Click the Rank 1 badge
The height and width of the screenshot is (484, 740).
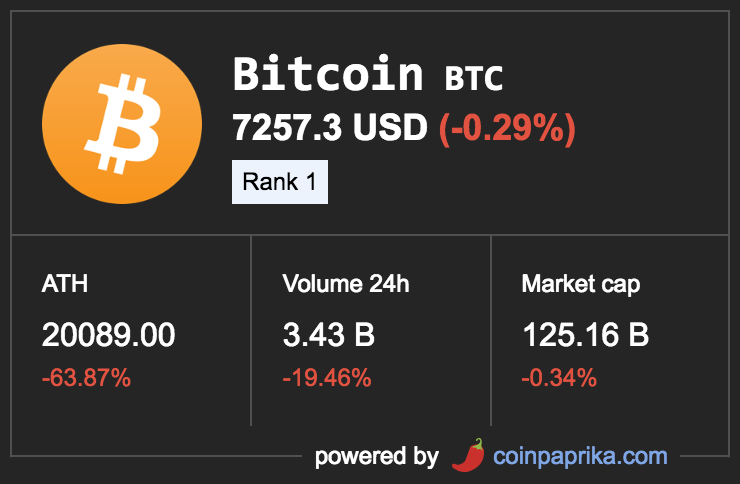pyautogui.click(x=280, y=182)
